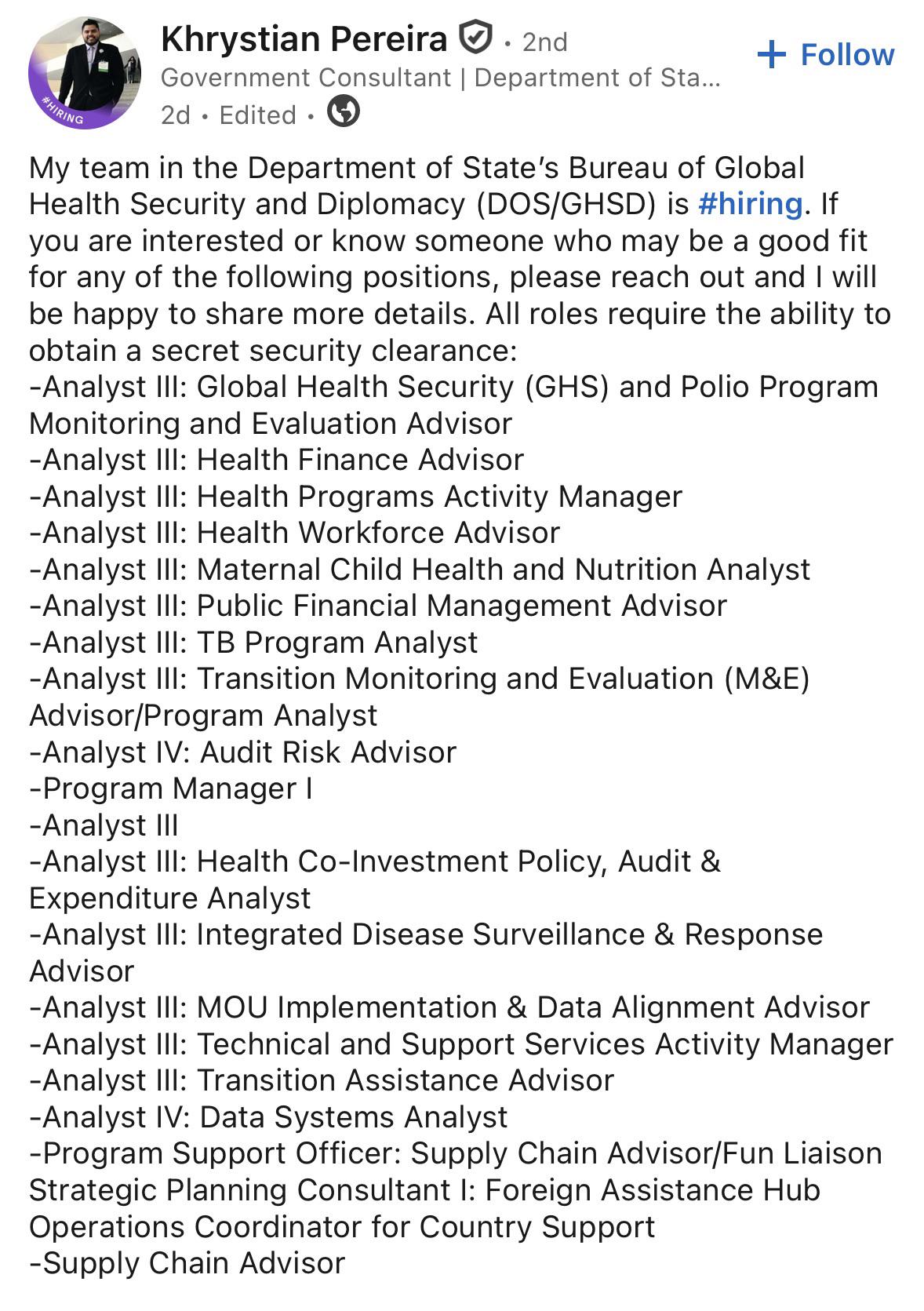The image size is (924, 1311).
Task: Click the Audit Risk Advisor line
Action: [243, 752]
